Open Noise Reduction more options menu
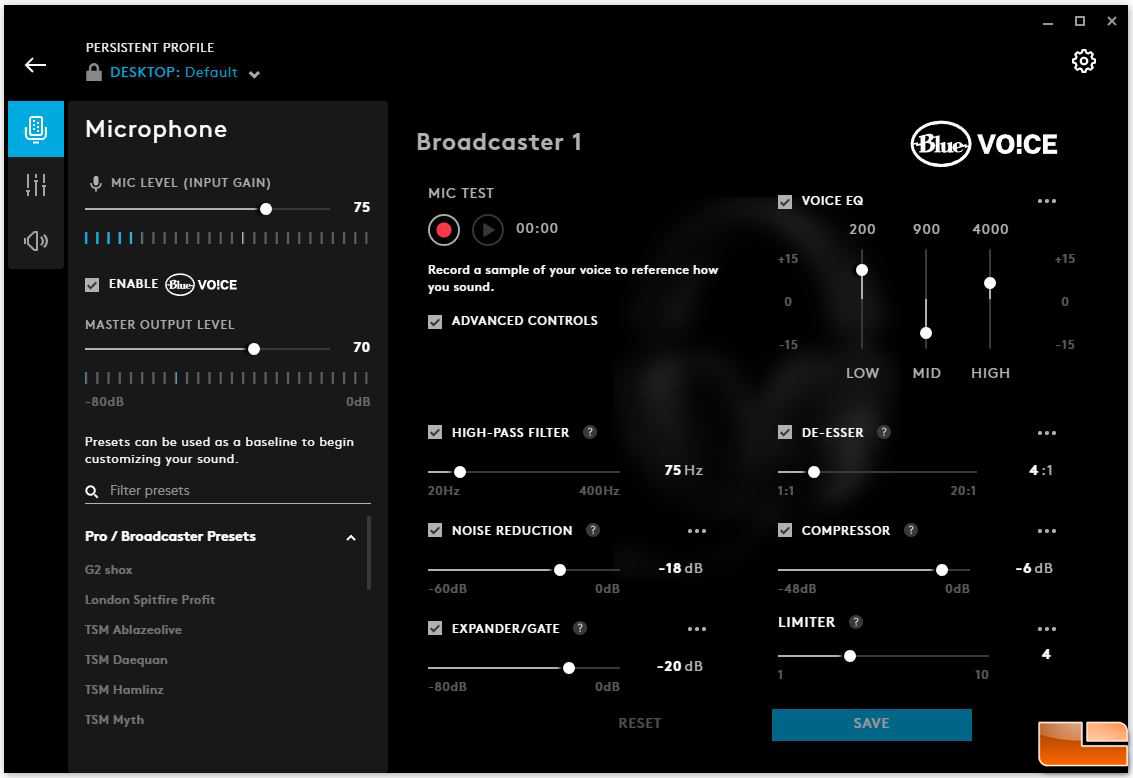Viewport: 1133px width, 778px height. coord(697,531)
